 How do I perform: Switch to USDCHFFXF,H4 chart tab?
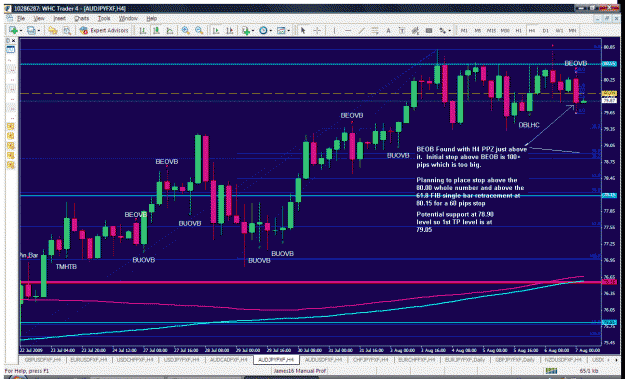coord(135,360)
